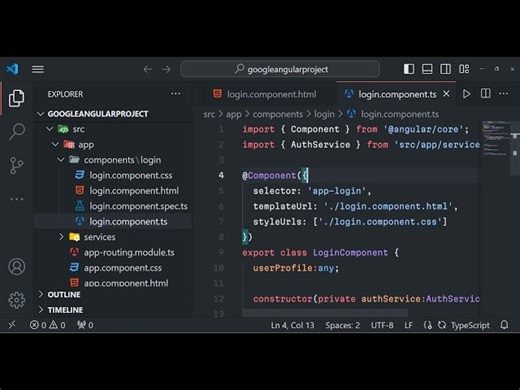Open the Source Control view
Screen dimensions: 520x390
pyautogui.click(x=16, y=165)
